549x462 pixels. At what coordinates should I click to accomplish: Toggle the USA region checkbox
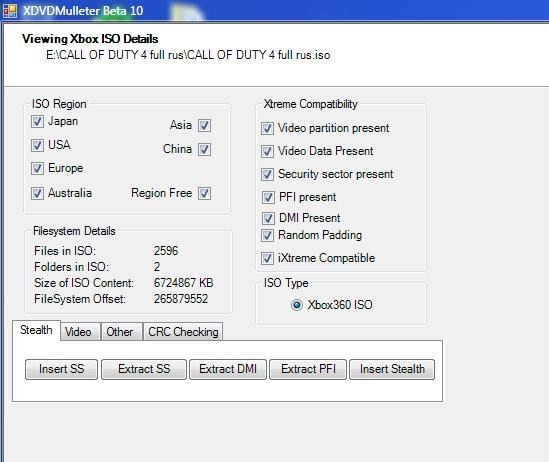click(x=37, y=145)
